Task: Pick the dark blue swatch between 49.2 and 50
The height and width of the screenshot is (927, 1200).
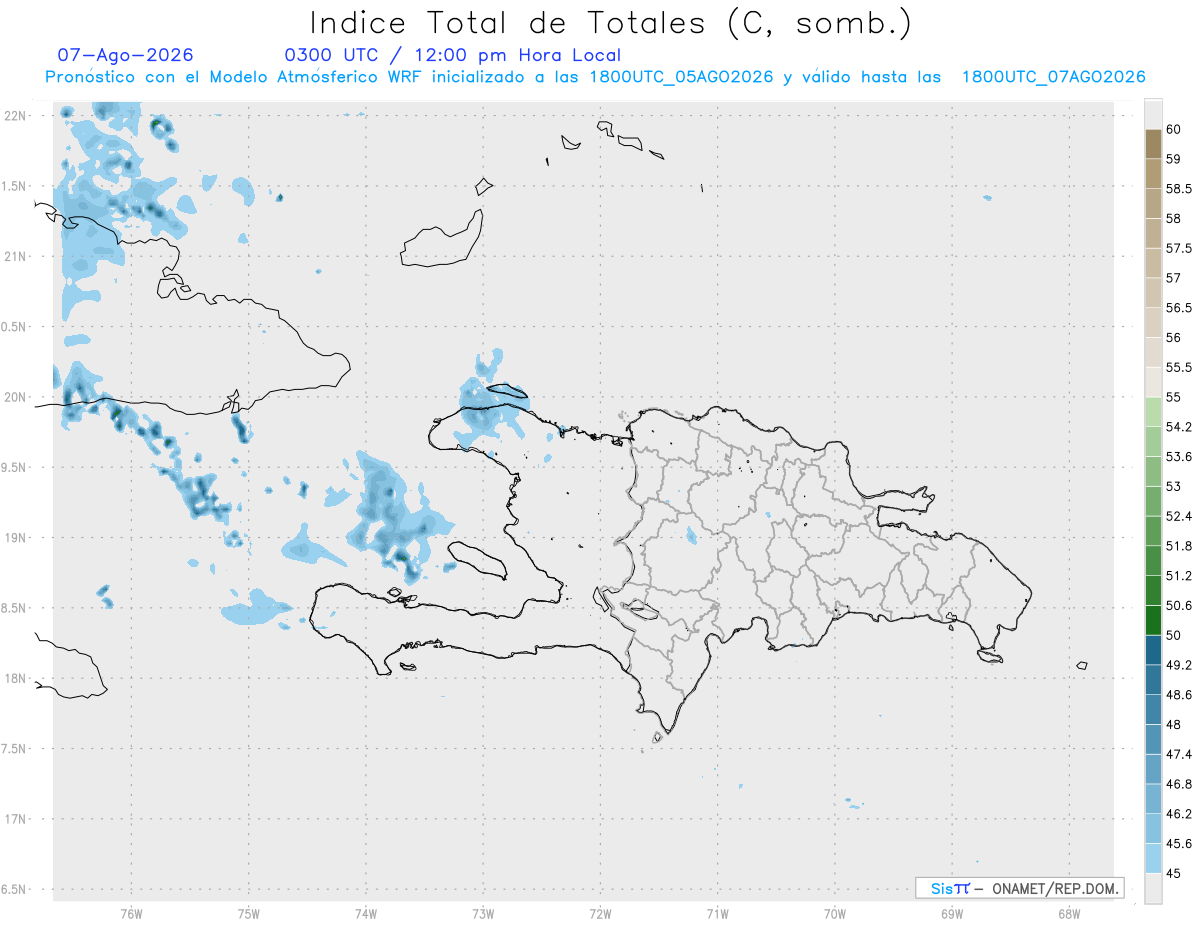Action: [1153, 650]
